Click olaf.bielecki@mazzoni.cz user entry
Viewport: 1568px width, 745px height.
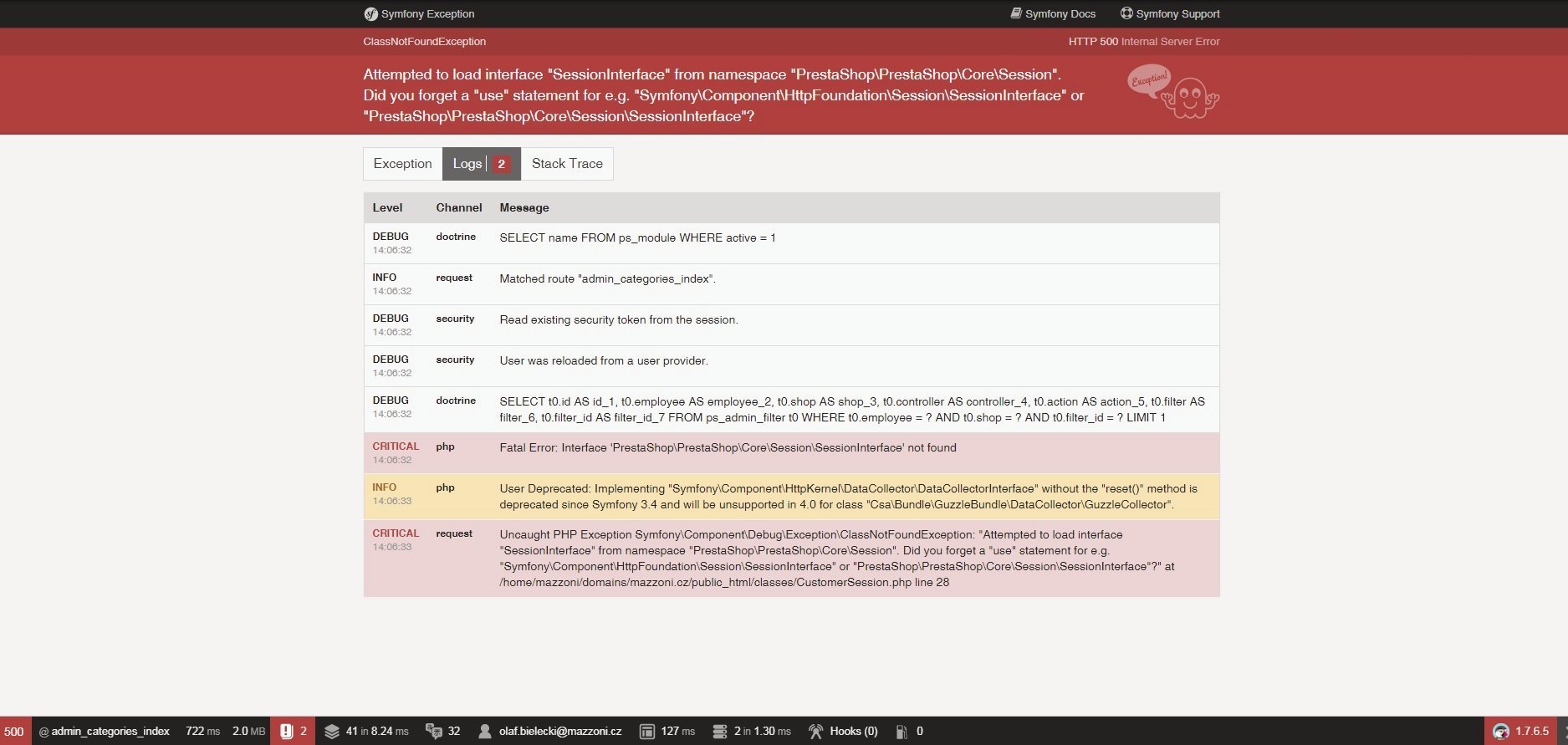click(560, 731)
